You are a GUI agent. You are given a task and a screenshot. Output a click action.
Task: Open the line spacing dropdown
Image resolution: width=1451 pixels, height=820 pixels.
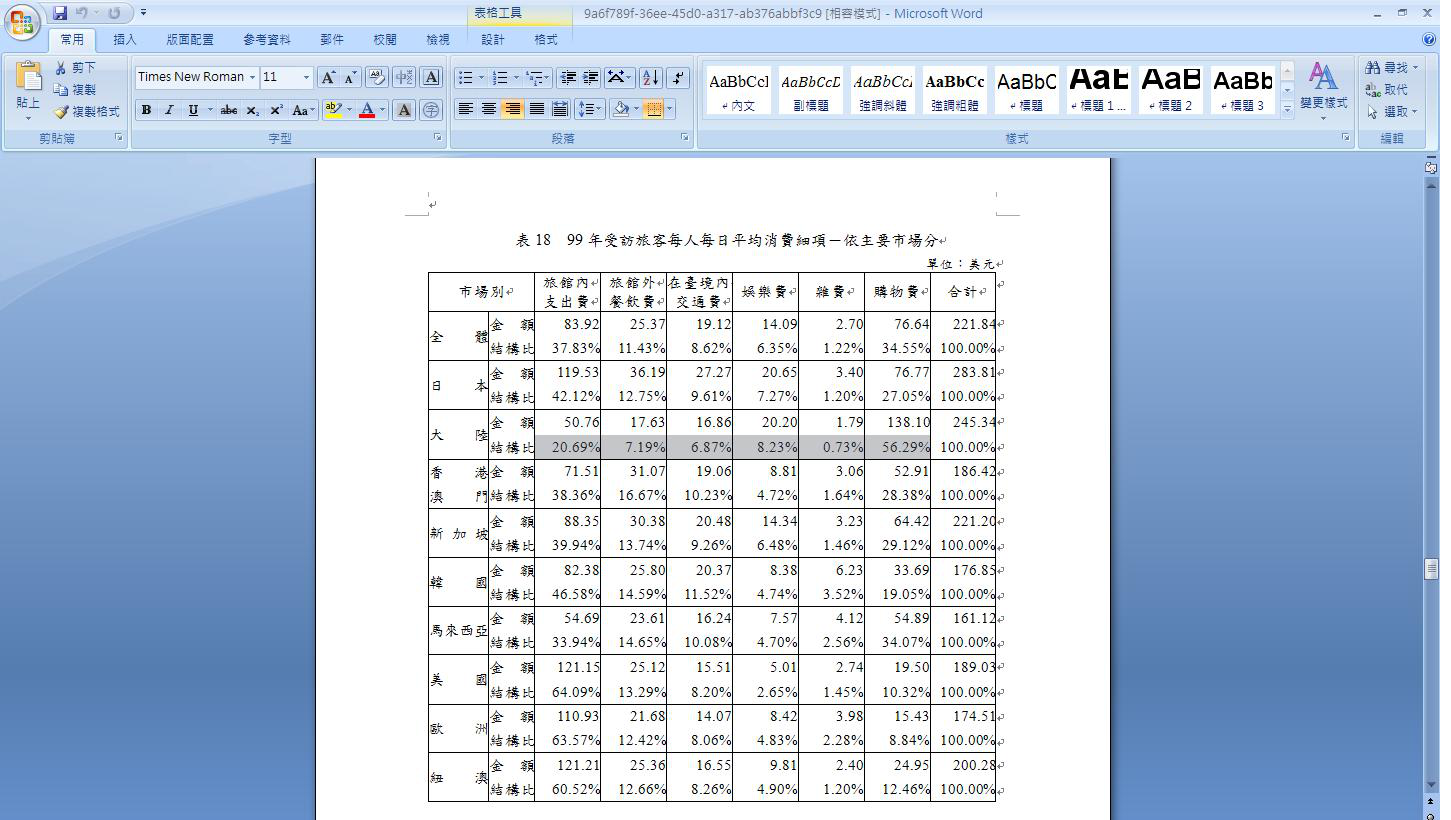pyautogui.click(x=591, y=109)
